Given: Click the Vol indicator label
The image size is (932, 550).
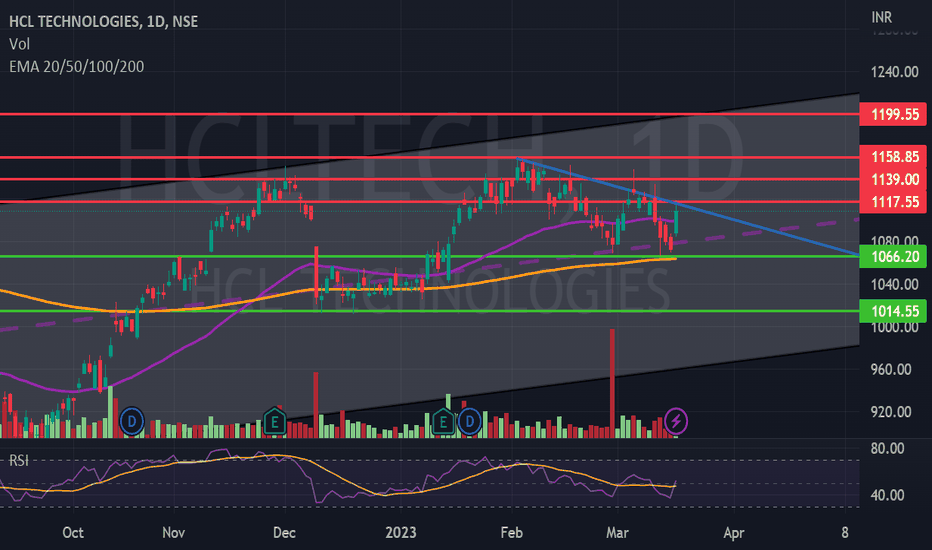Looking at the screenshot, I should pos(19,44).
